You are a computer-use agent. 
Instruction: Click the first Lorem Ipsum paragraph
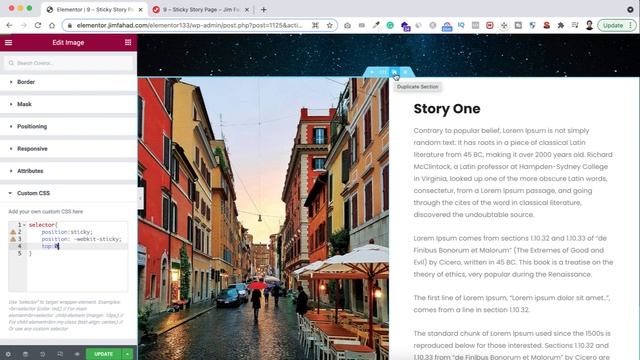(x=513, y=173)
